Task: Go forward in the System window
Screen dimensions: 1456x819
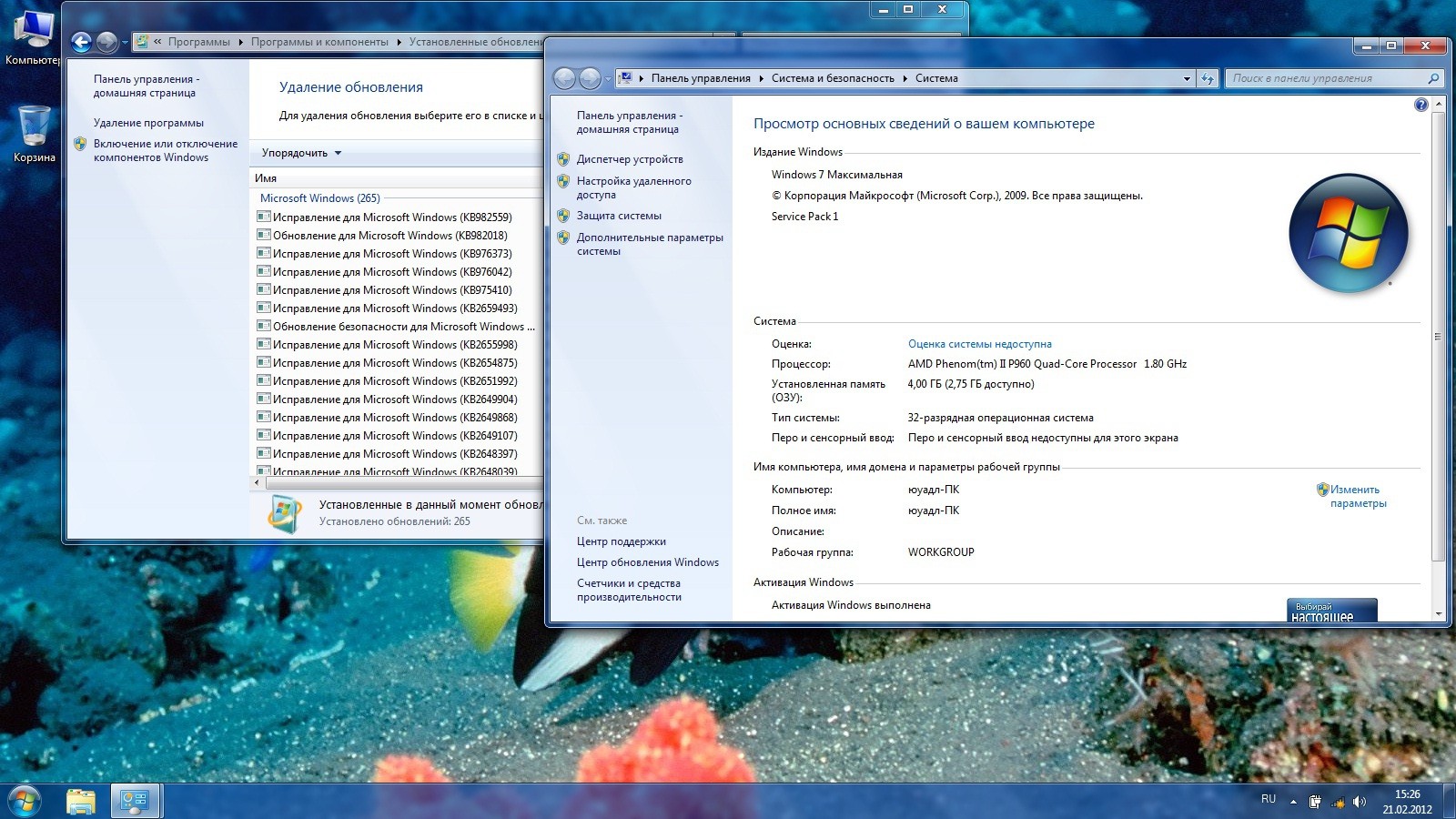Action: [590, 78]
